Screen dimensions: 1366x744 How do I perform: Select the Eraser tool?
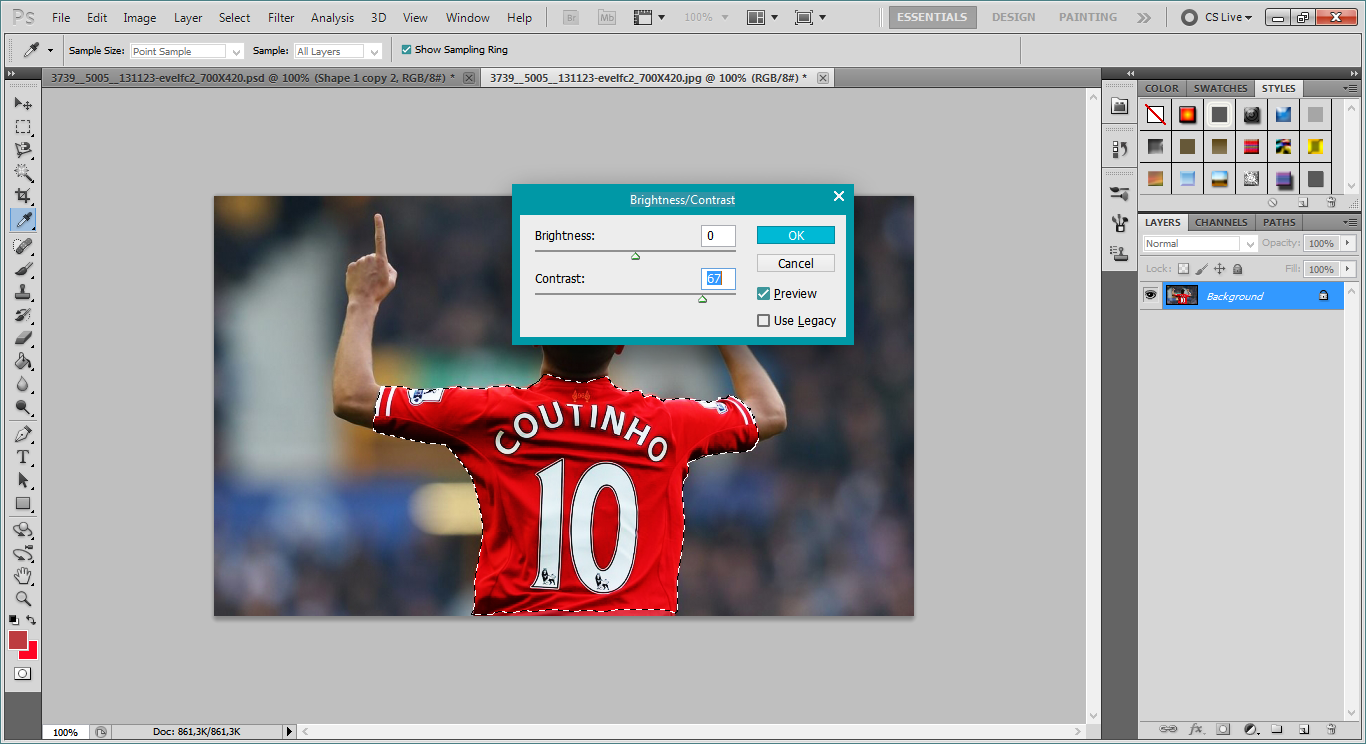(23, 338)
